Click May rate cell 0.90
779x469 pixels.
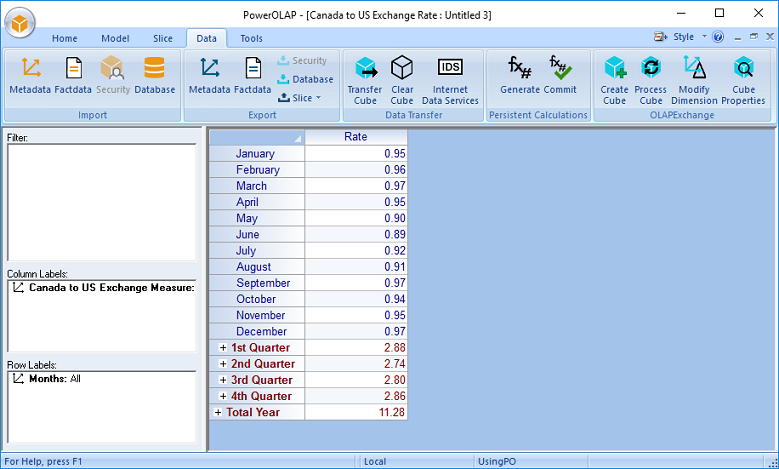[x=356, y=218]
